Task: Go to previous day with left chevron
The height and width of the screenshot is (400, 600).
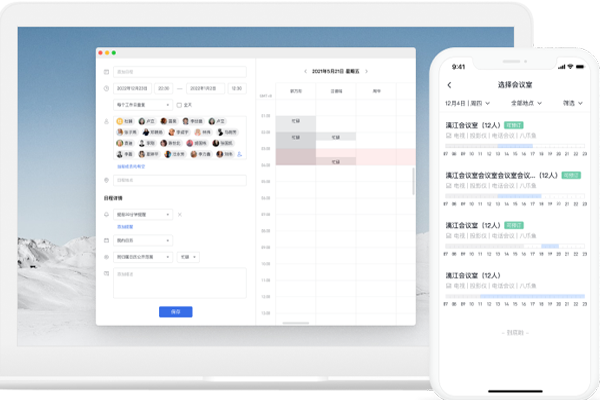Action: [x=305, y=71]
